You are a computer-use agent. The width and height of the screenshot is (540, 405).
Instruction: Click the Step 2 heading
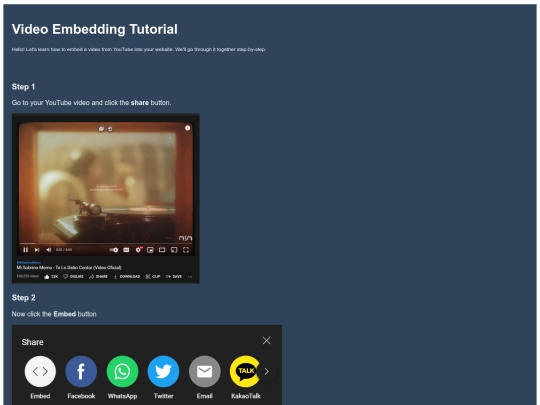[x=23, y=298]
